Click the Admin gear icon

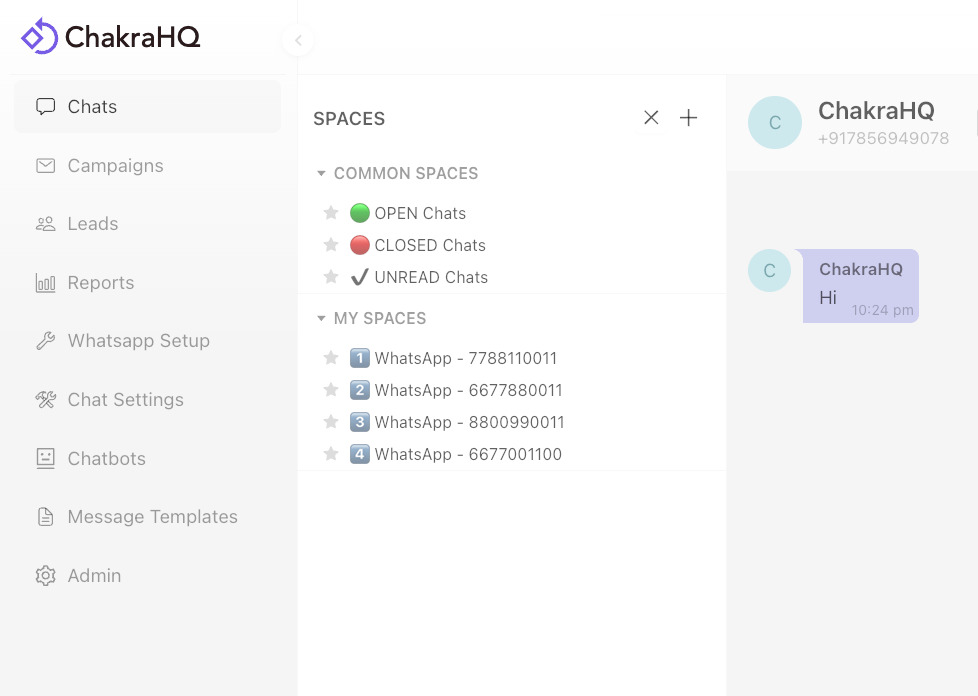click(46, 576)
